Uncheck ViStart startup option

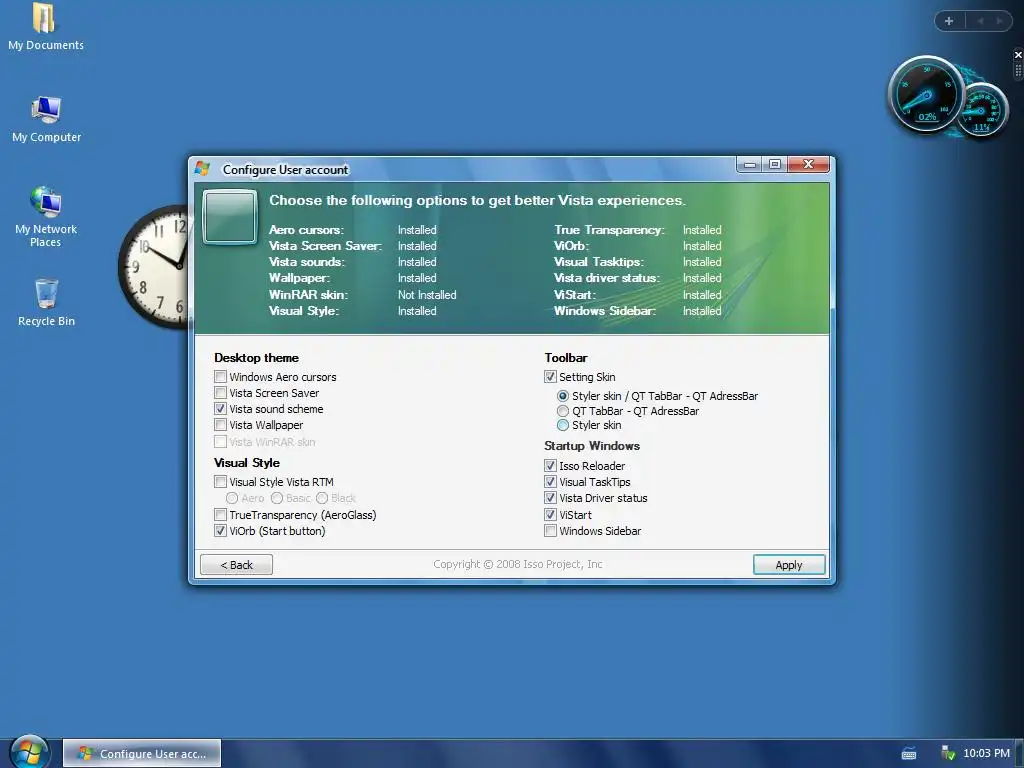point(550,515)
